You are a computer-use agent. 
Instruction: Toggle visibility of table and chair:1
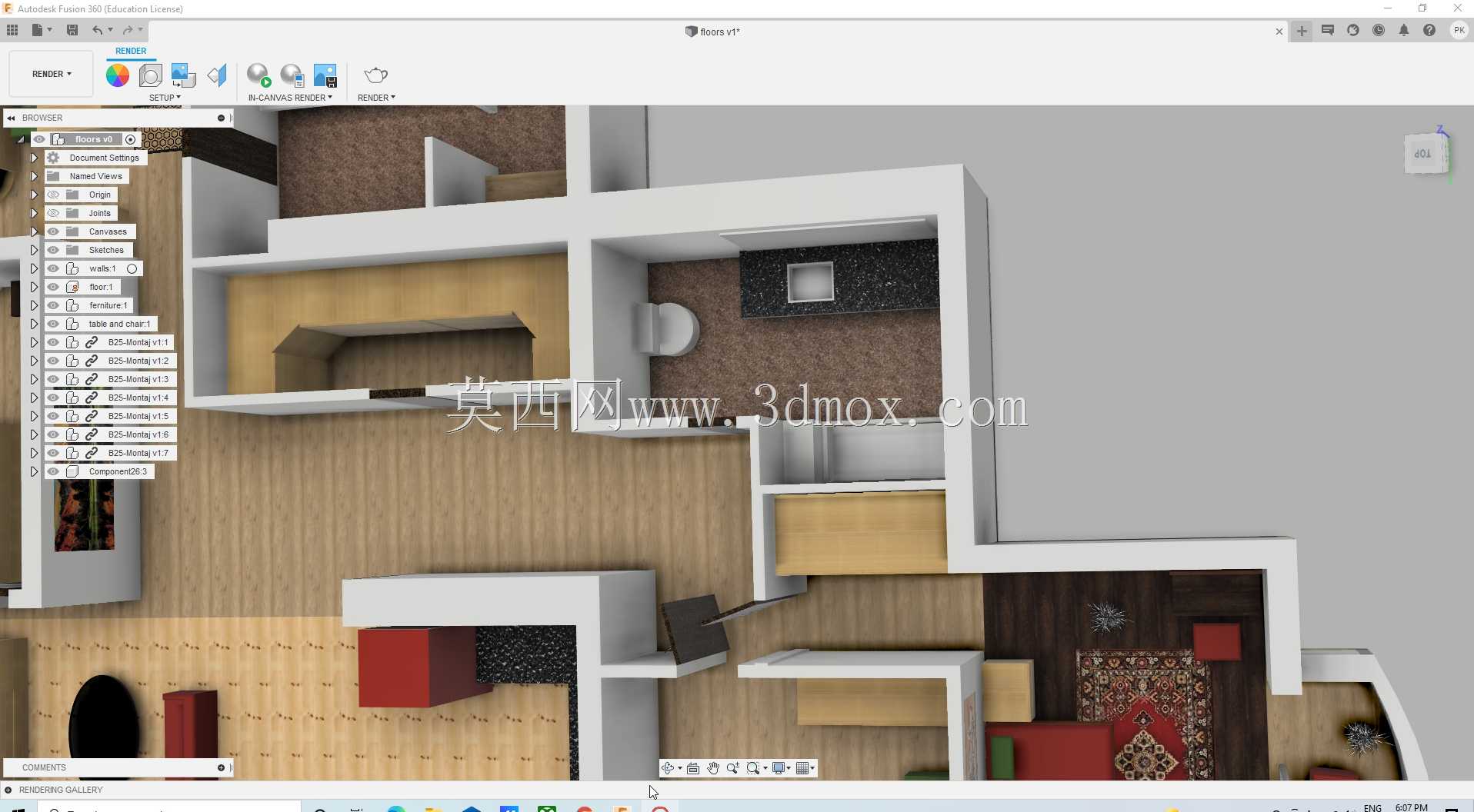tap(53, 324)
